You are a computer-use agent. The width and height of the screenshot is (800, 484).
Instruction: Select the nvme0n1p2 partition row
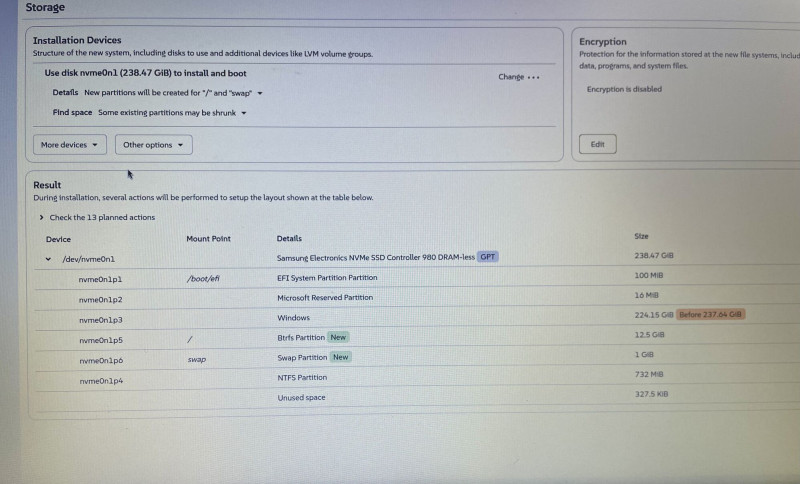pyautogui.click(x=101, y=299)
